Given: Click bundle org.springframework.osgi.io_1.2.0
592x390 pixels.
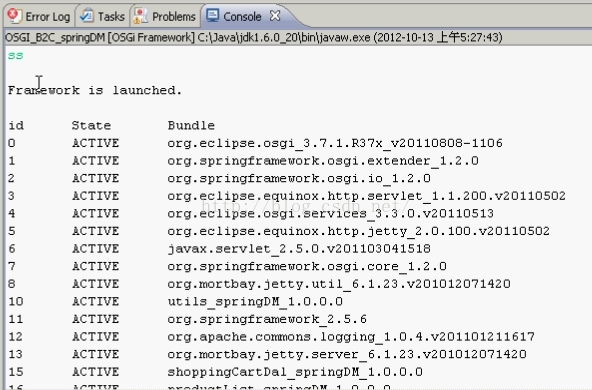Looking at the screenshot, I should coord(299,178).
